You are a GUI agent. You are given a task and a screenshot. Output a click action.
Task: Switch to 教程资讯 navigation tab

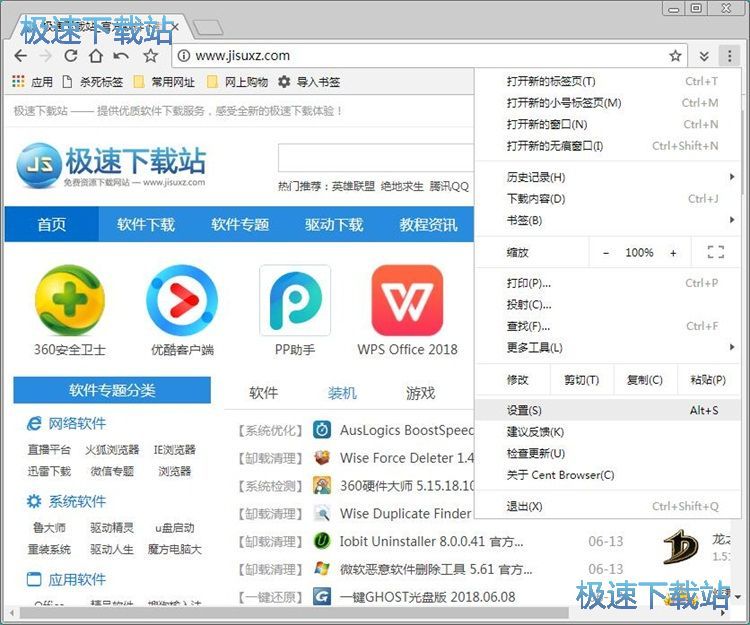[x=429, y=224]
